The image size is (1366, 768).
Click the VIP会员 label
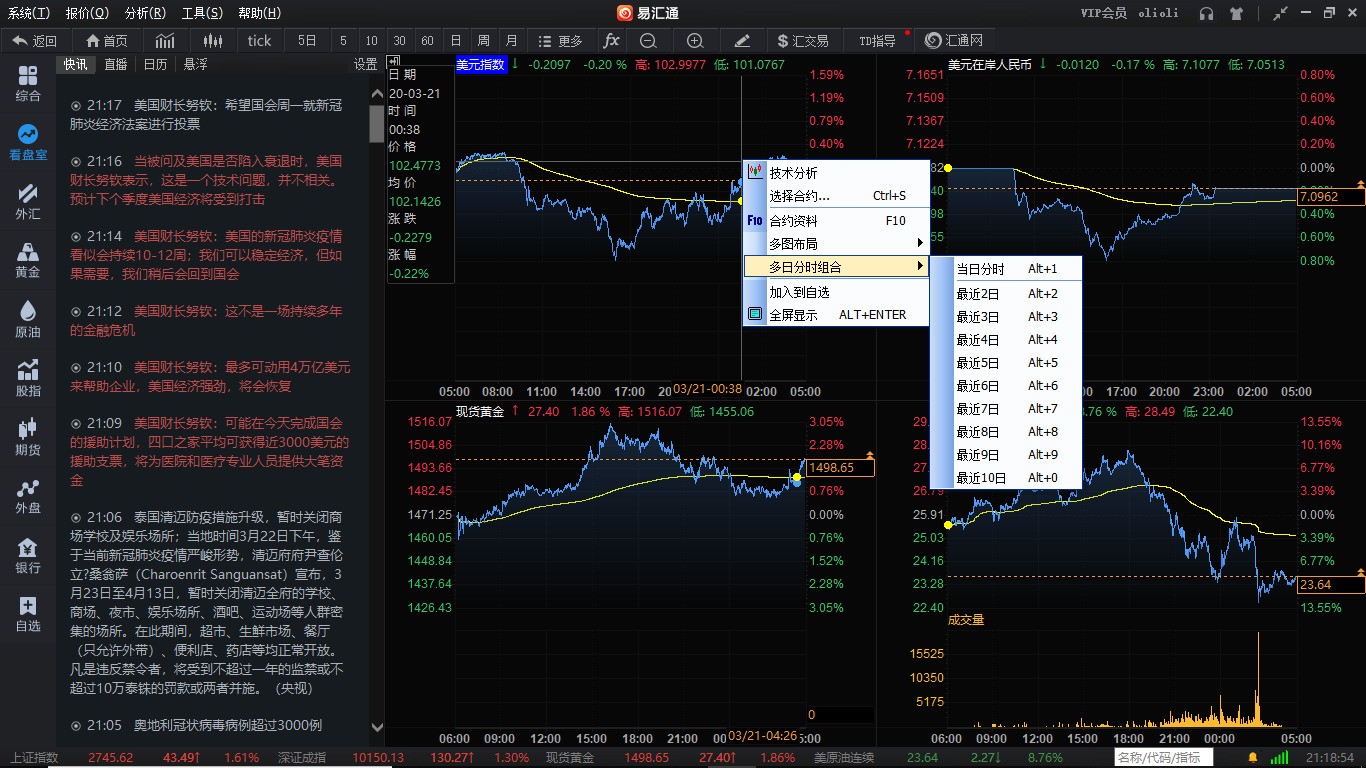[1104, 13]
